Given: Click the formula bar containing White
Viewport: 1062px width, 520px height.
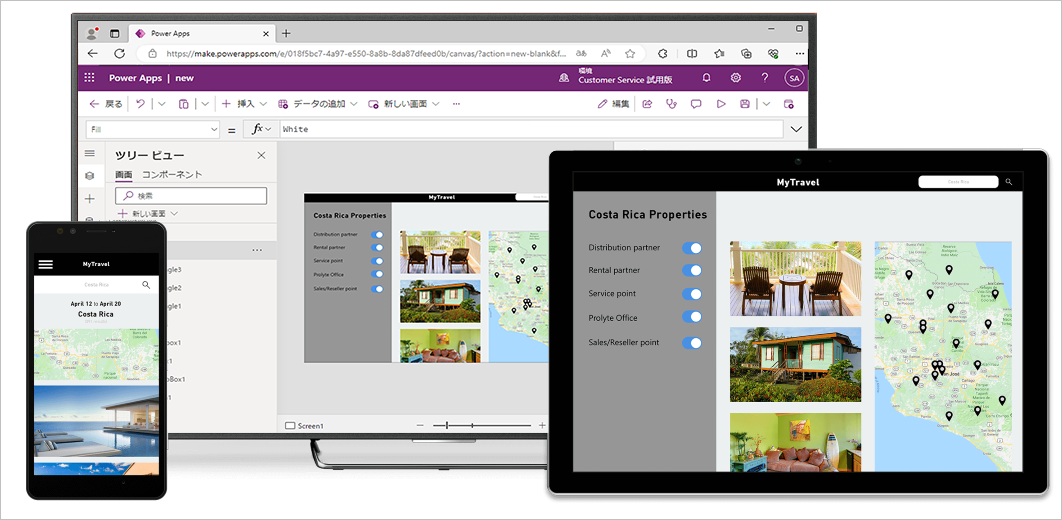Looking at the screenshot, I should 531,129.
